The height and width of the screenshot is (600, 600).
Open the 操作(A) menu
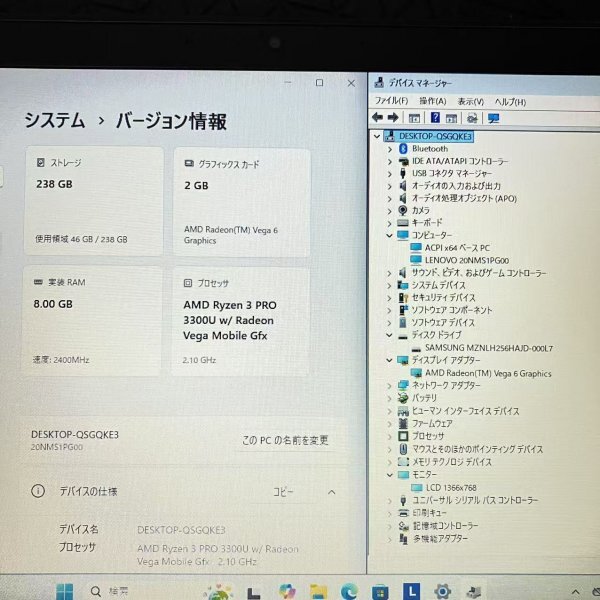(433, 101)
